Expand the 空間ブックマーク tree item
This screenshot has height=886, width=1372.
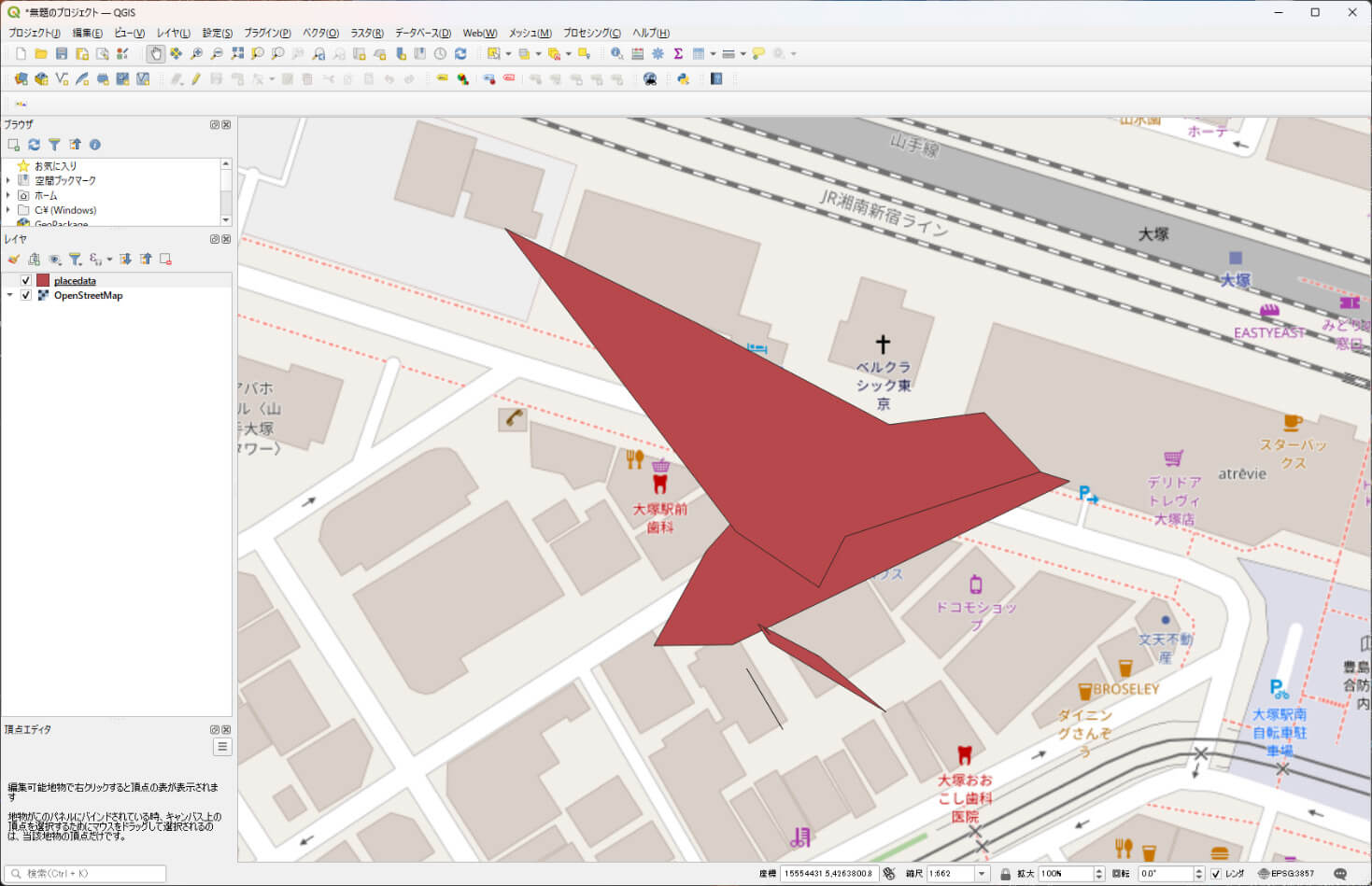click(8, 180)
